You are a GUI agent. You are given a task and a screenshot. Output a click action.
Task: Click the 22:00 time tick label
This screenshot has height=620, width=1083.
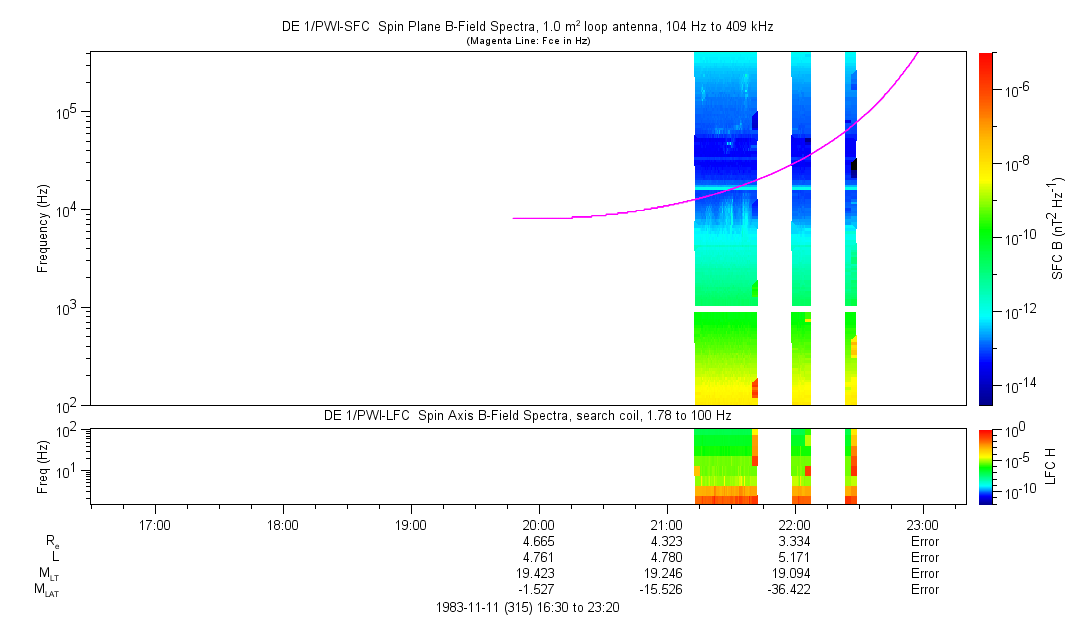pyautogui.click(x=794, y=524)
